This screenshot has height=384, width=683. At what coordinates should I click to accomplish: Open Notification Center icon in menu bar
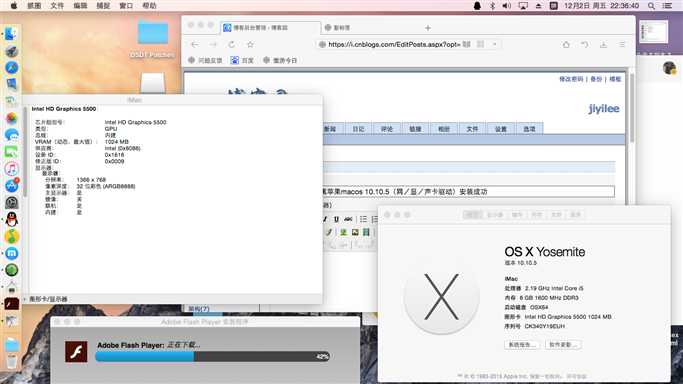667,6
